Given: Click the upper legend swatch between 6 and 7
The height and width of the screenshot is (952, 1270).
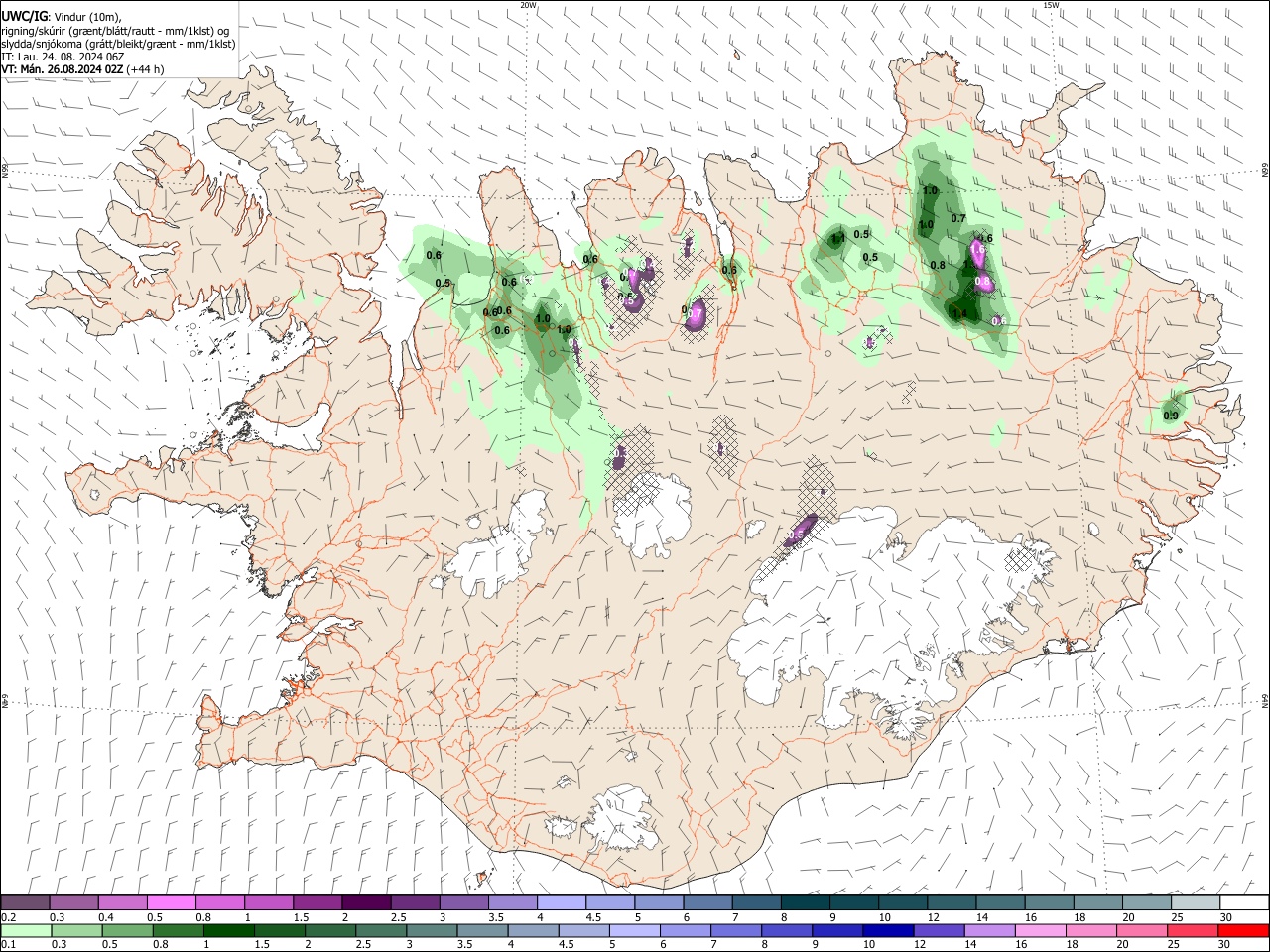Looking at the screenshot, I should click(707, 902).
